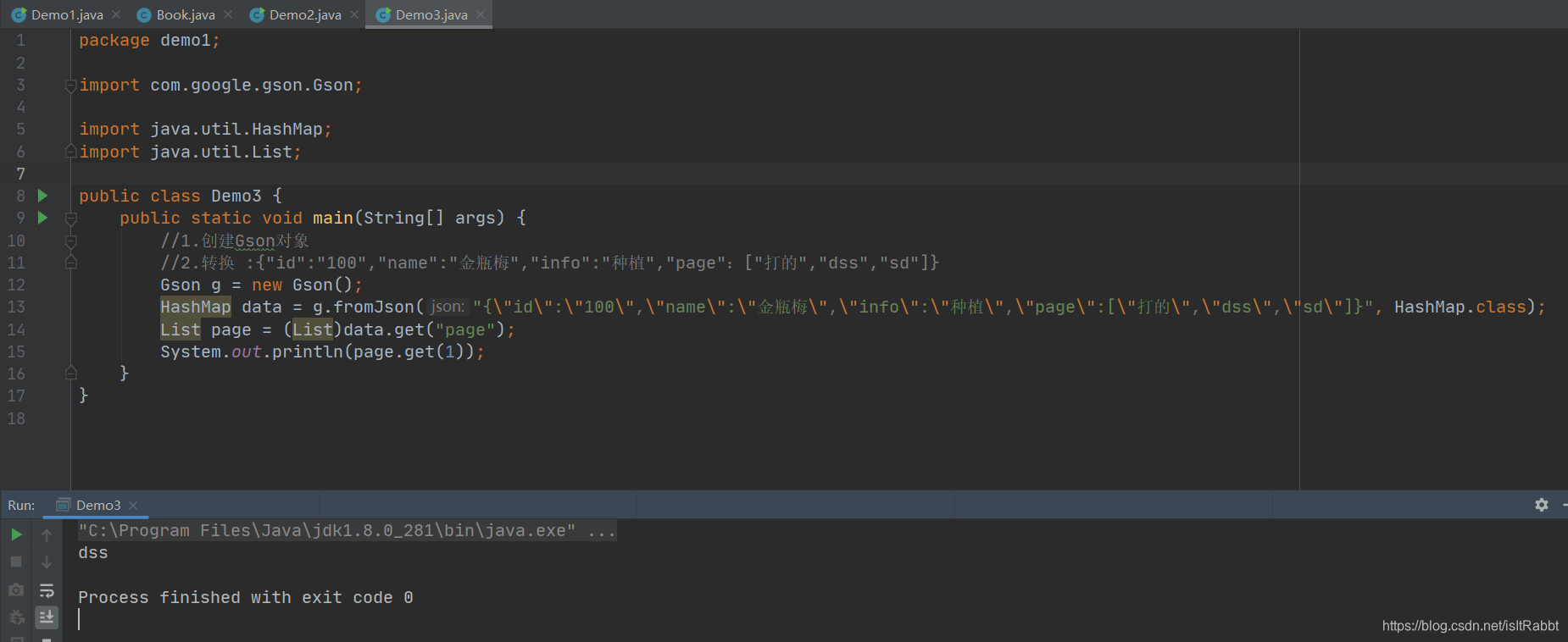The image size is (1568, 642).
Task: Click the method fold end marker on line 16
Action: tap(71, 374)
